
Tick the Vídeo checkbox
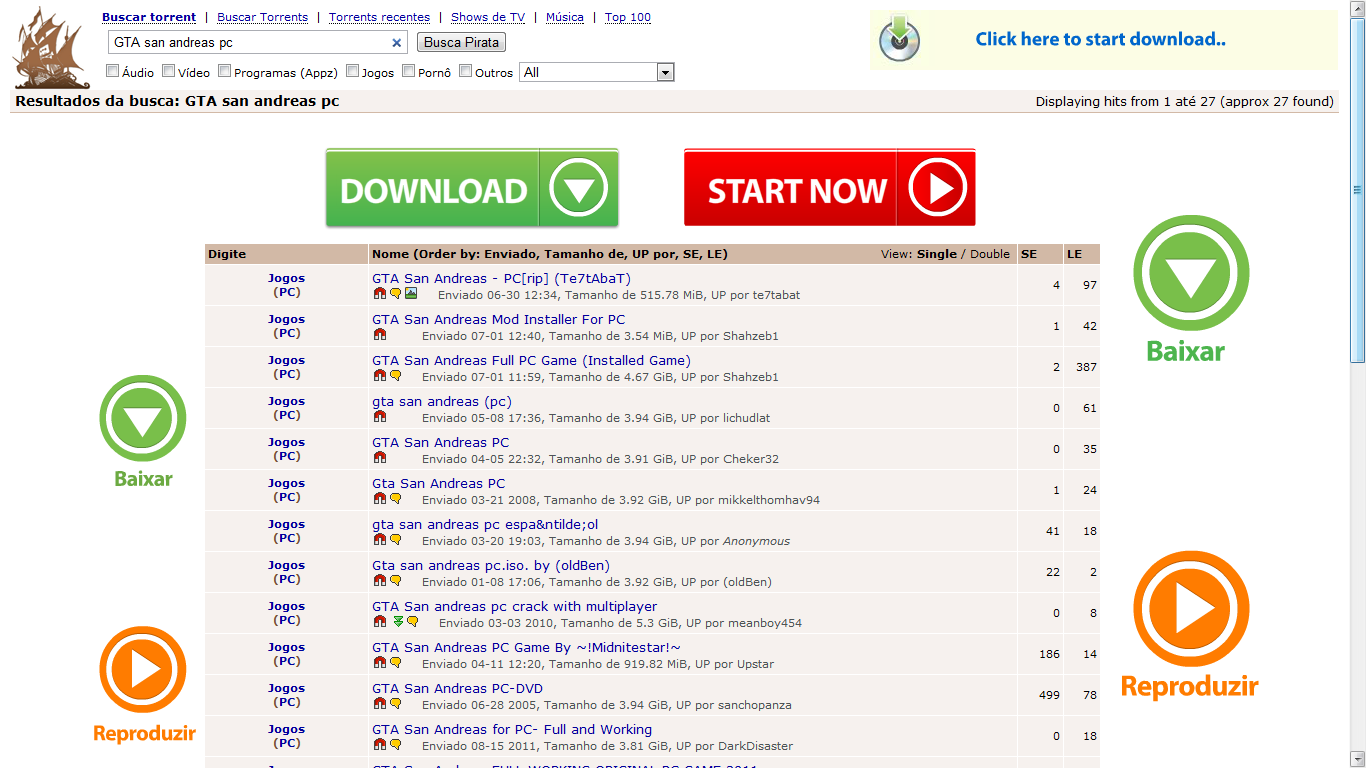169,71
